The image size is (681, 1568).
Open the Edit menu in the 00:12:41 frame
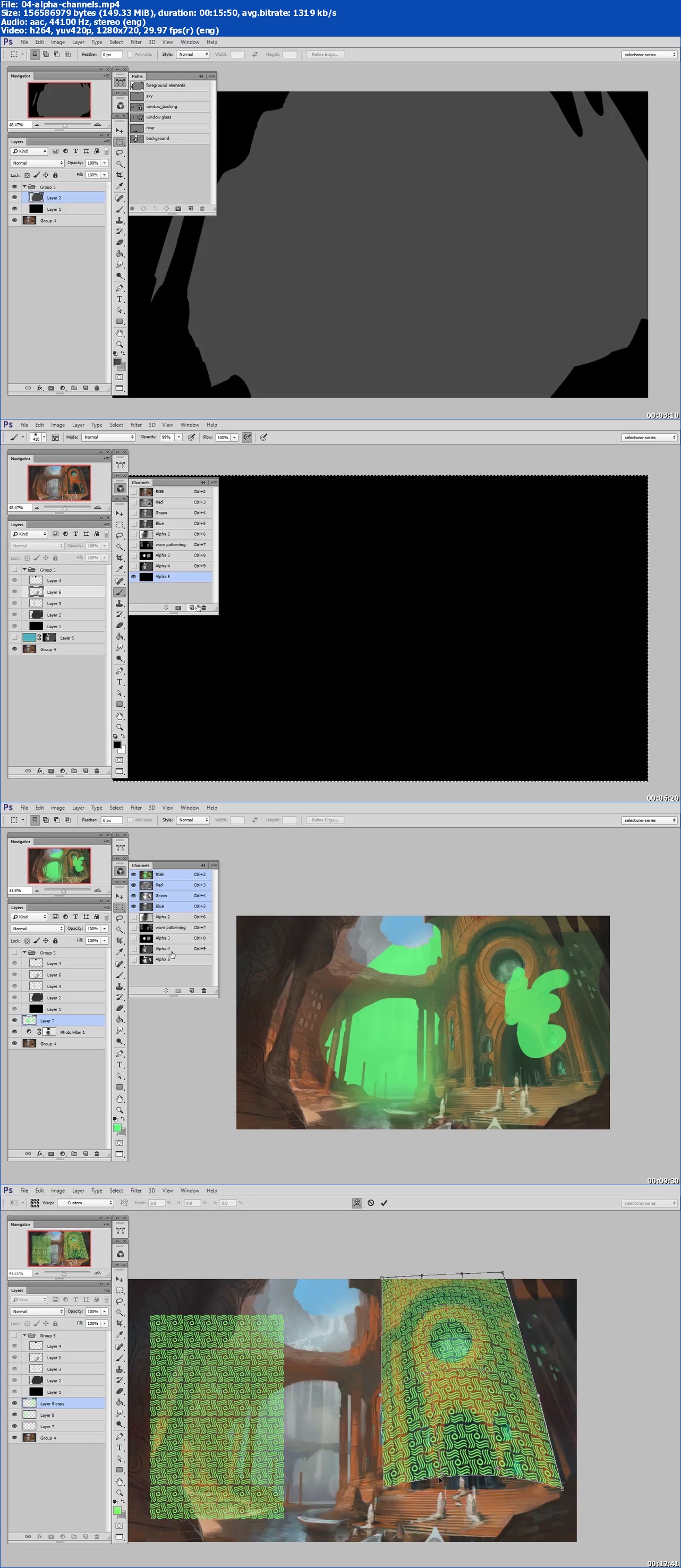(40, 1190)
